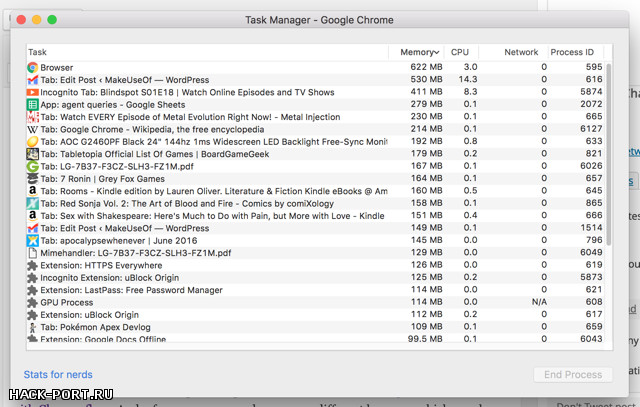Click the document icon for Mimehandler row
Image resolution: width=640 pixels, height=407 pixels.
[33, 253]
